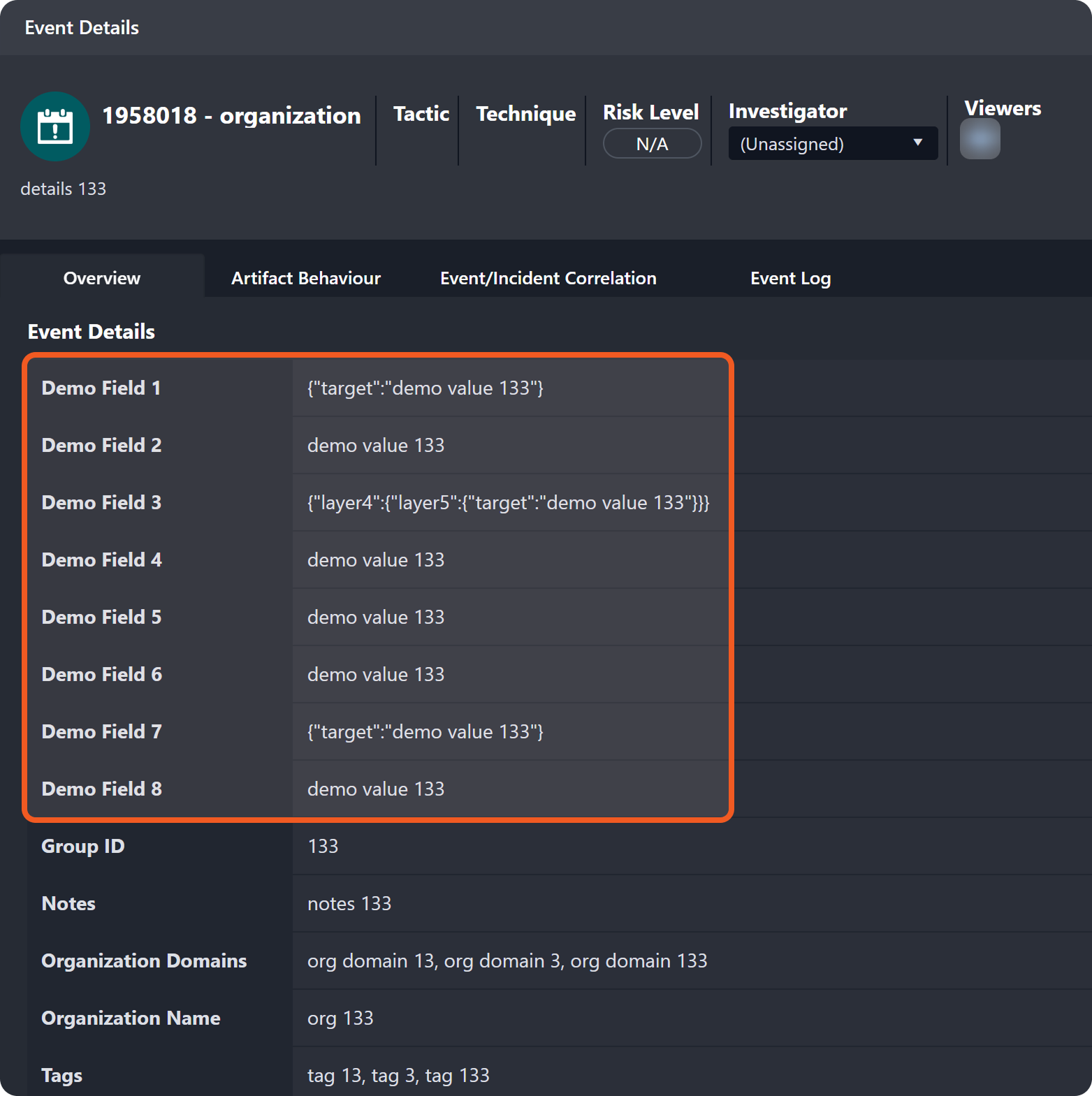Click the Demo Field 7 value
1092x1096 pixels.
[425, 732]
